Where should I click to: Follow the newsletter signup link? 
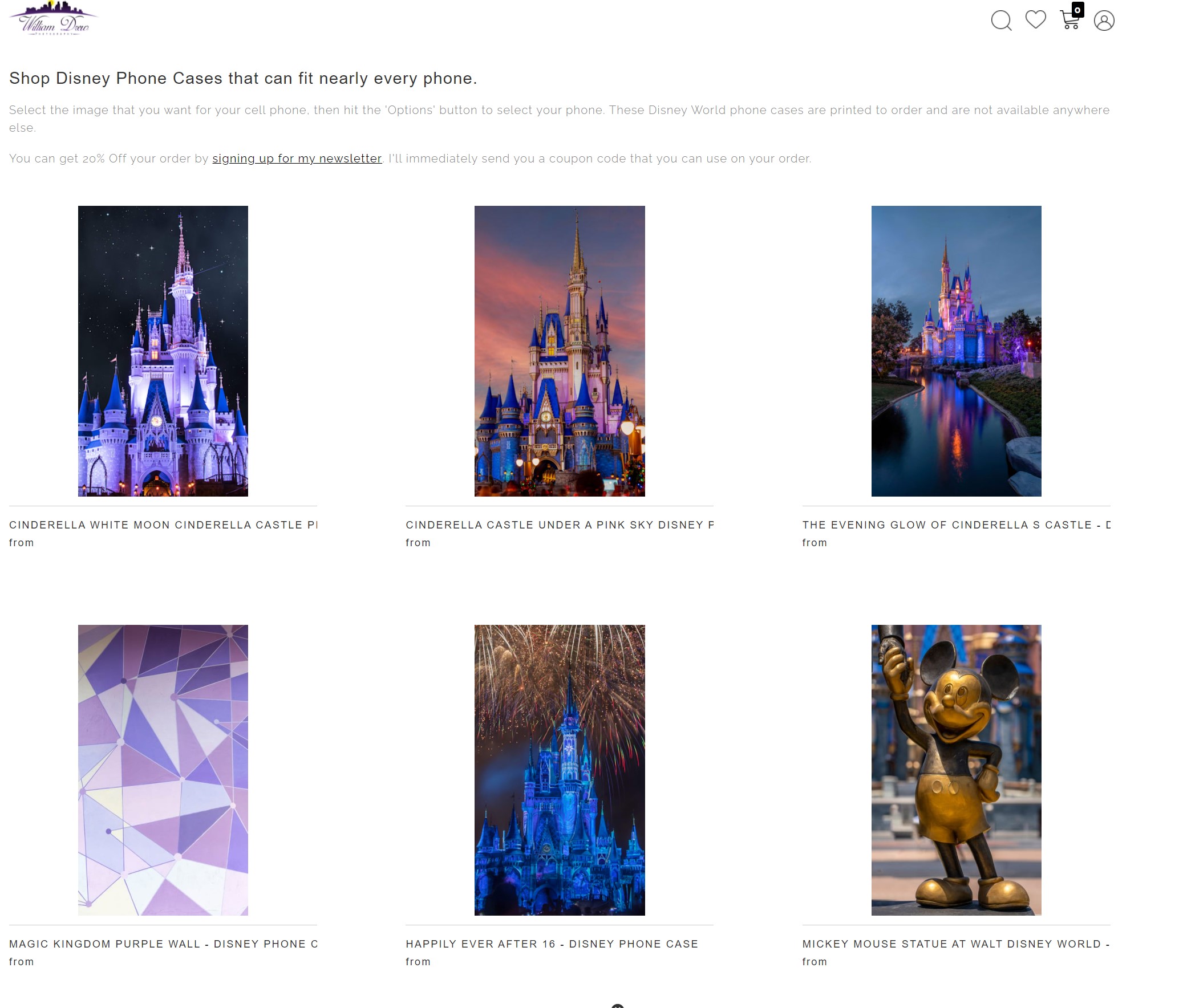tap(297, 158)
